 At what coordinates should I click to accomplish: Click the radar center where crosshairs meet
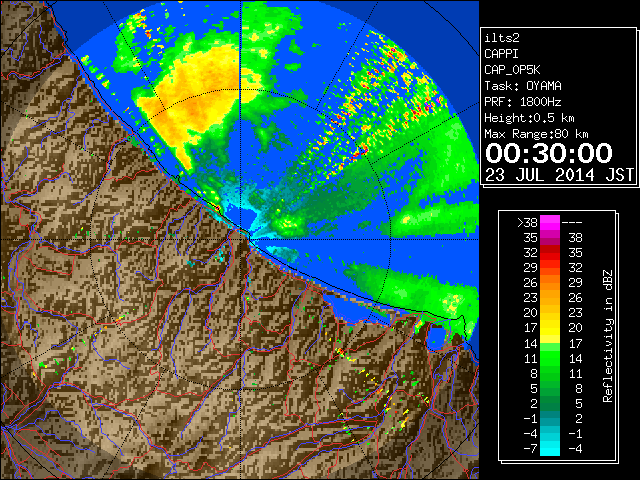[x=241, y=239]
